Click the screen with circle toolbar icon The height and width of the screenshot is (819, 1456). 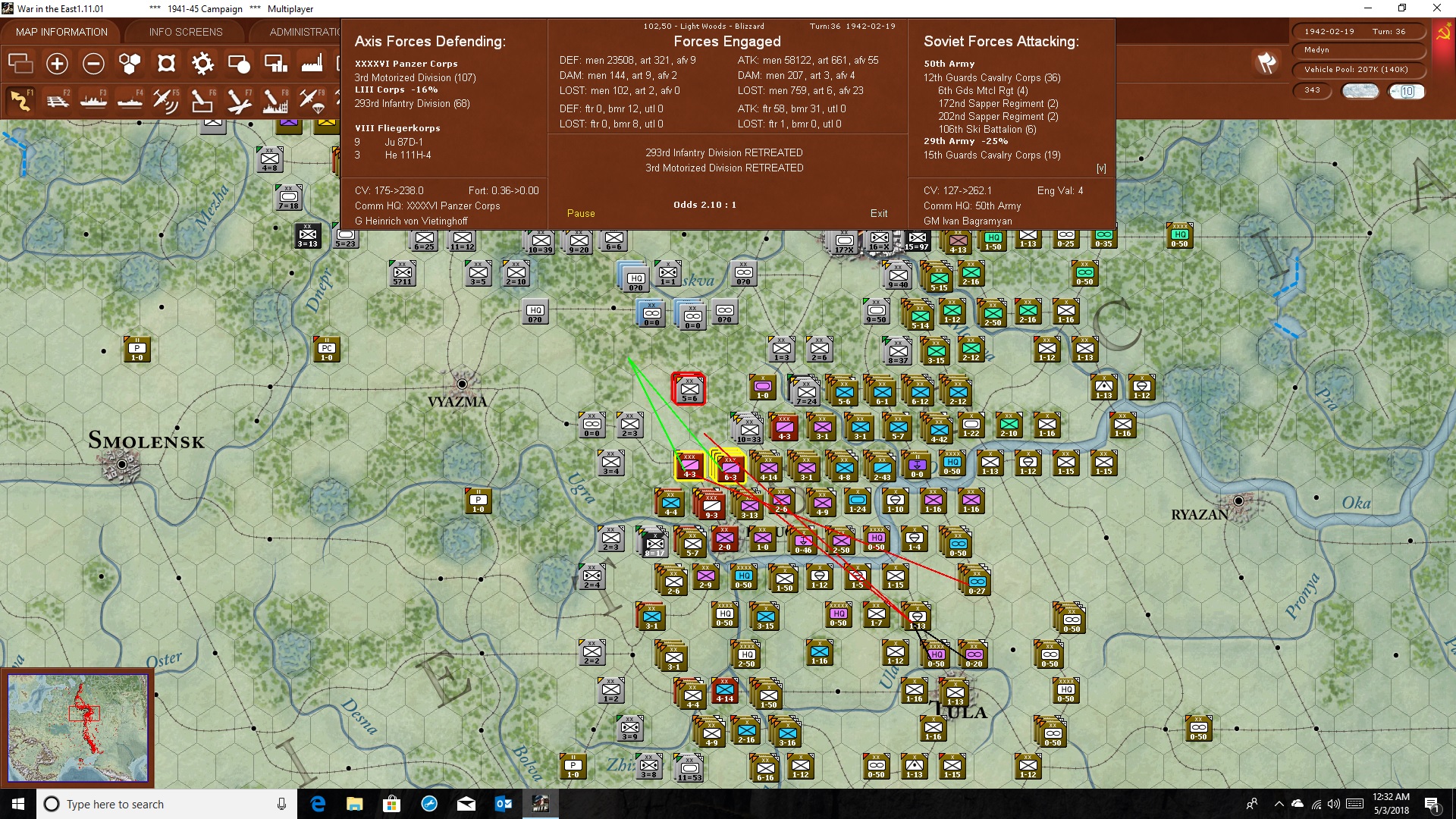pos(239,64)
